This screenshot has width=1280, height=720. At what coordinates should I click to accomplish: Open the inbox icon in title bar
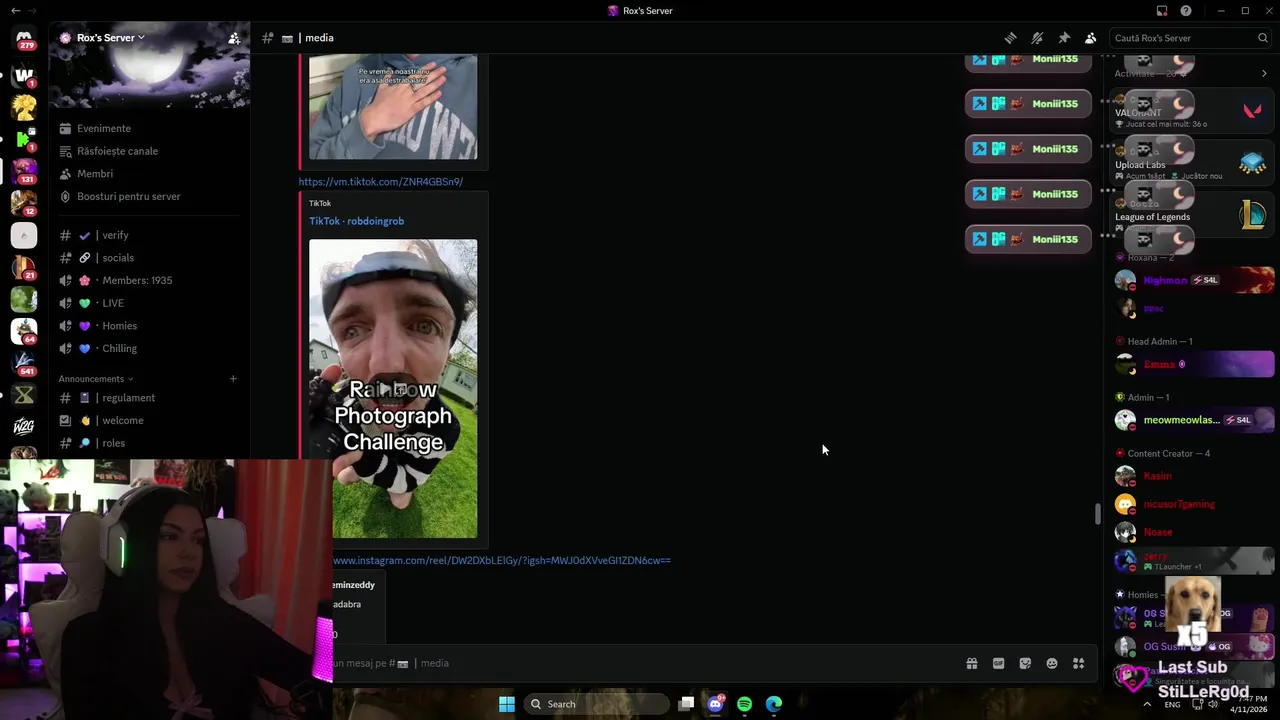click(x=1162, y=11)
